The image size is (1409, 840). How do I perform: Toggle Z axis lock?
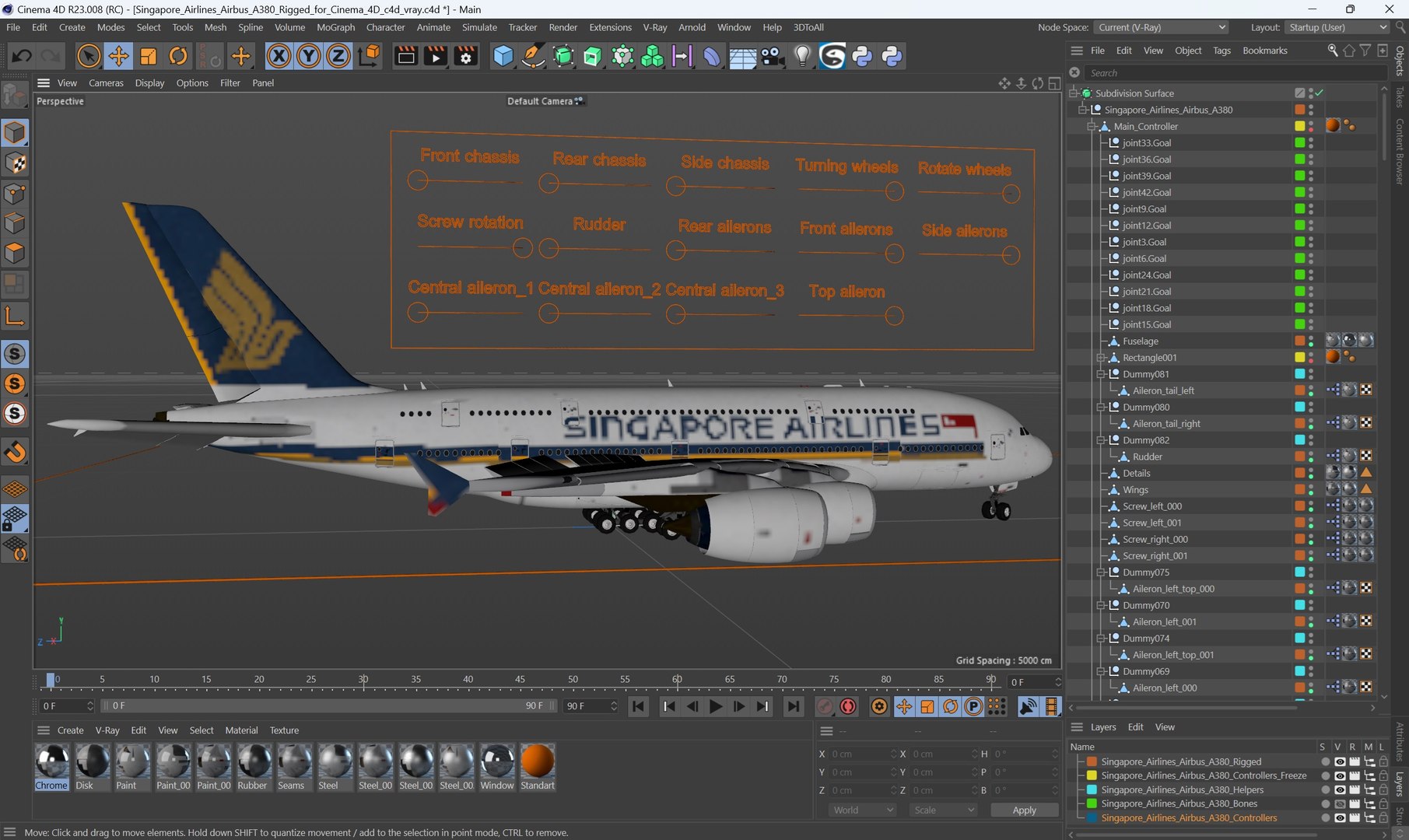pos(338,56)
